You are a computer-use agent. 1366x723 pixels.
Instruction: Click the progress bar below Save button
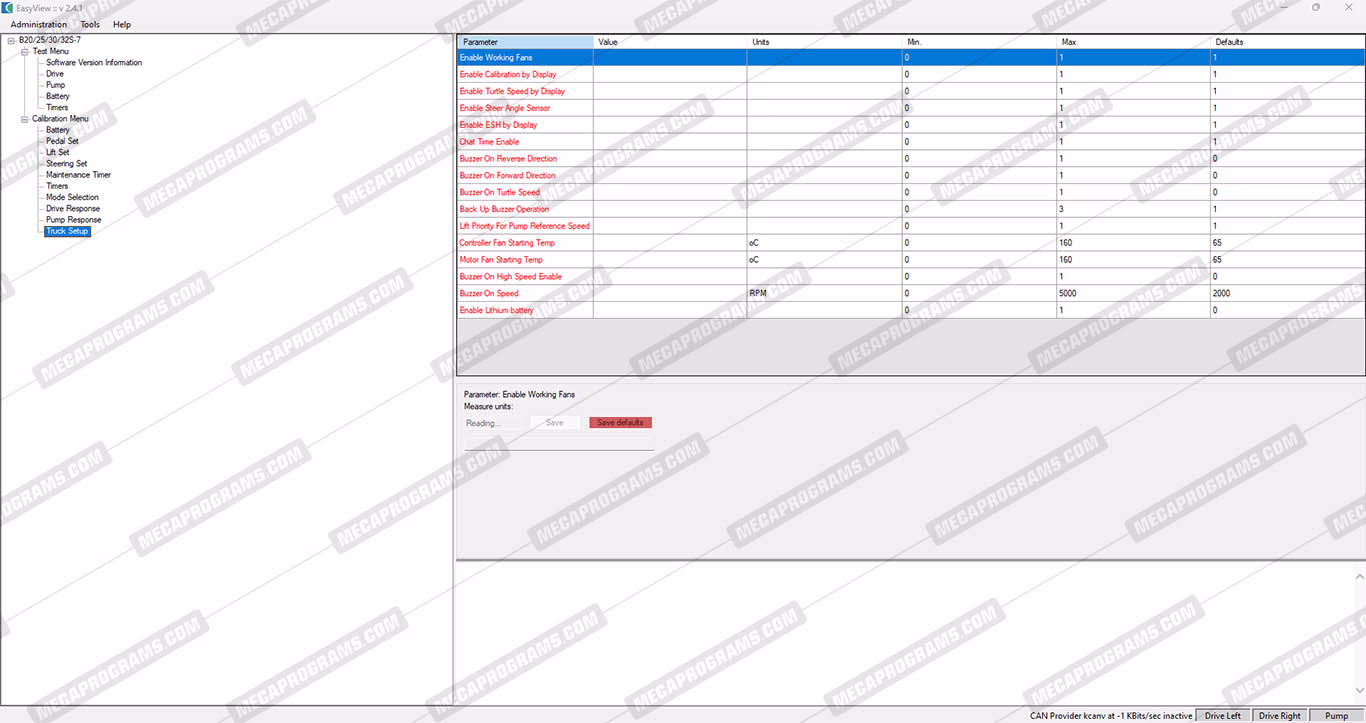click(559, 444)
